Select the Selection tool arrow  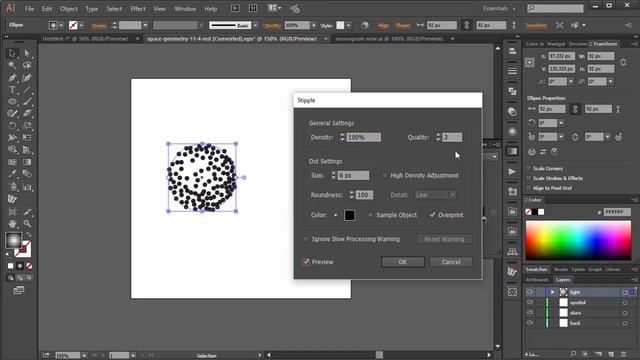[x=12, y=53]
